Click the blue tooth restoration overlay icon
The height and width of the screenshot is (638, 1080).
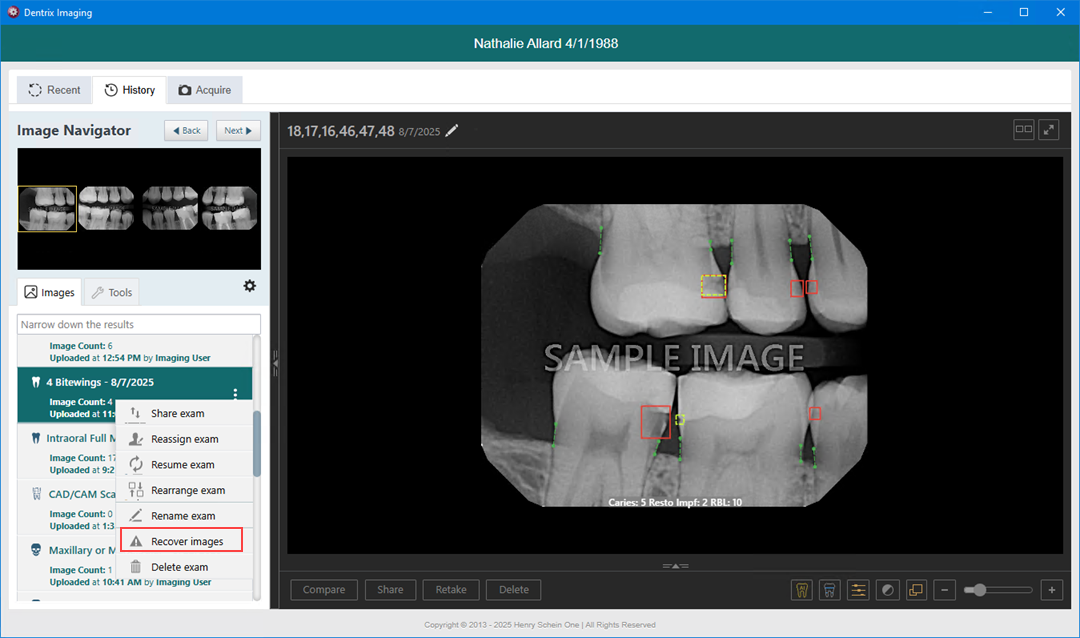point(829,590)
